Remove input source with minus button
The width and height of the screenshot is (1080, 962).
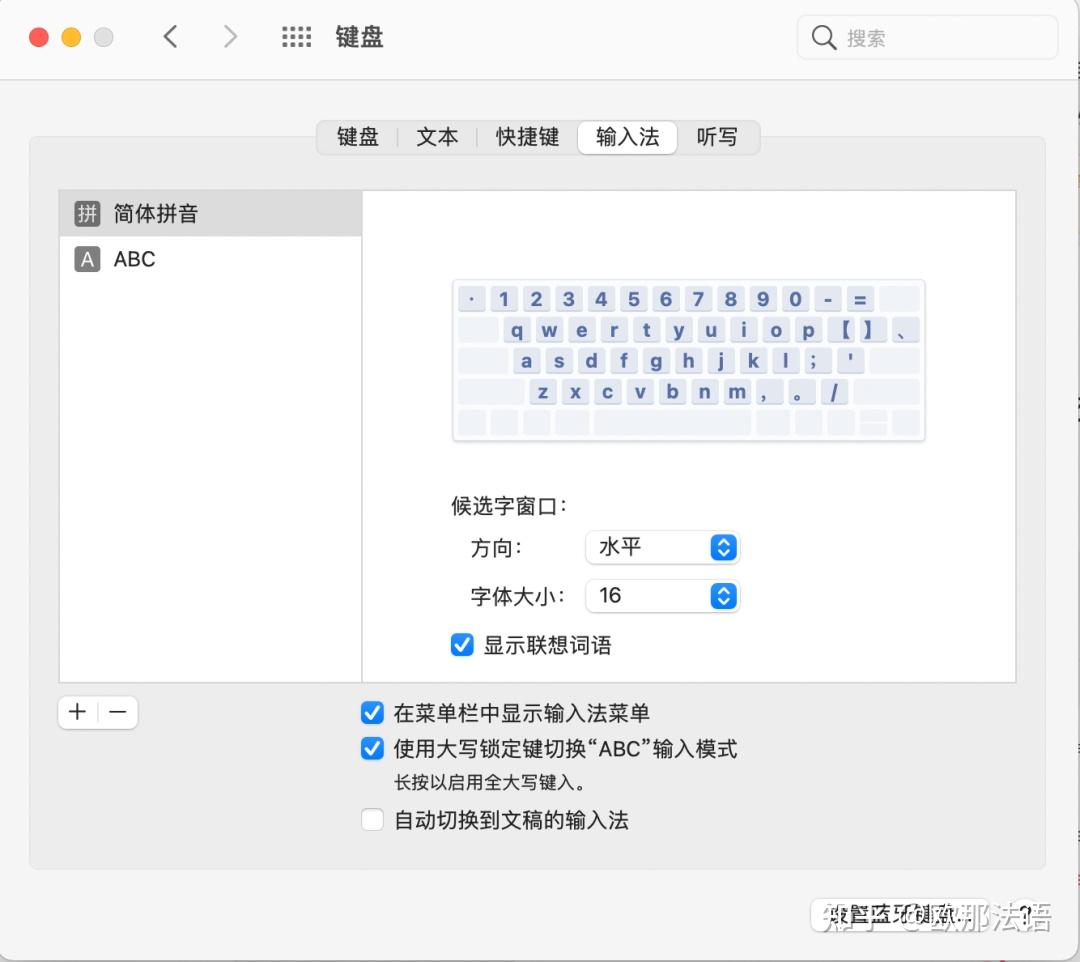tap(118, 711)
